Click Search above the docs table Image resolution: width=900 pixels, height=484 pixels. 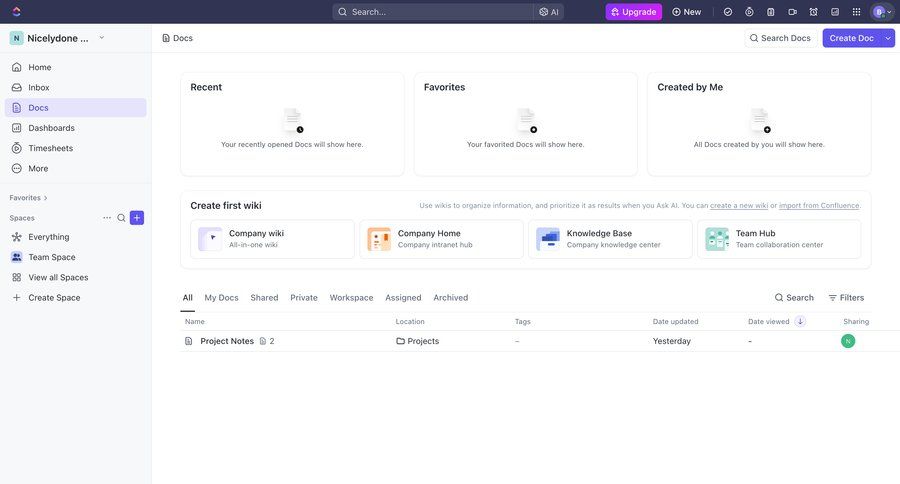coord(794,297)
